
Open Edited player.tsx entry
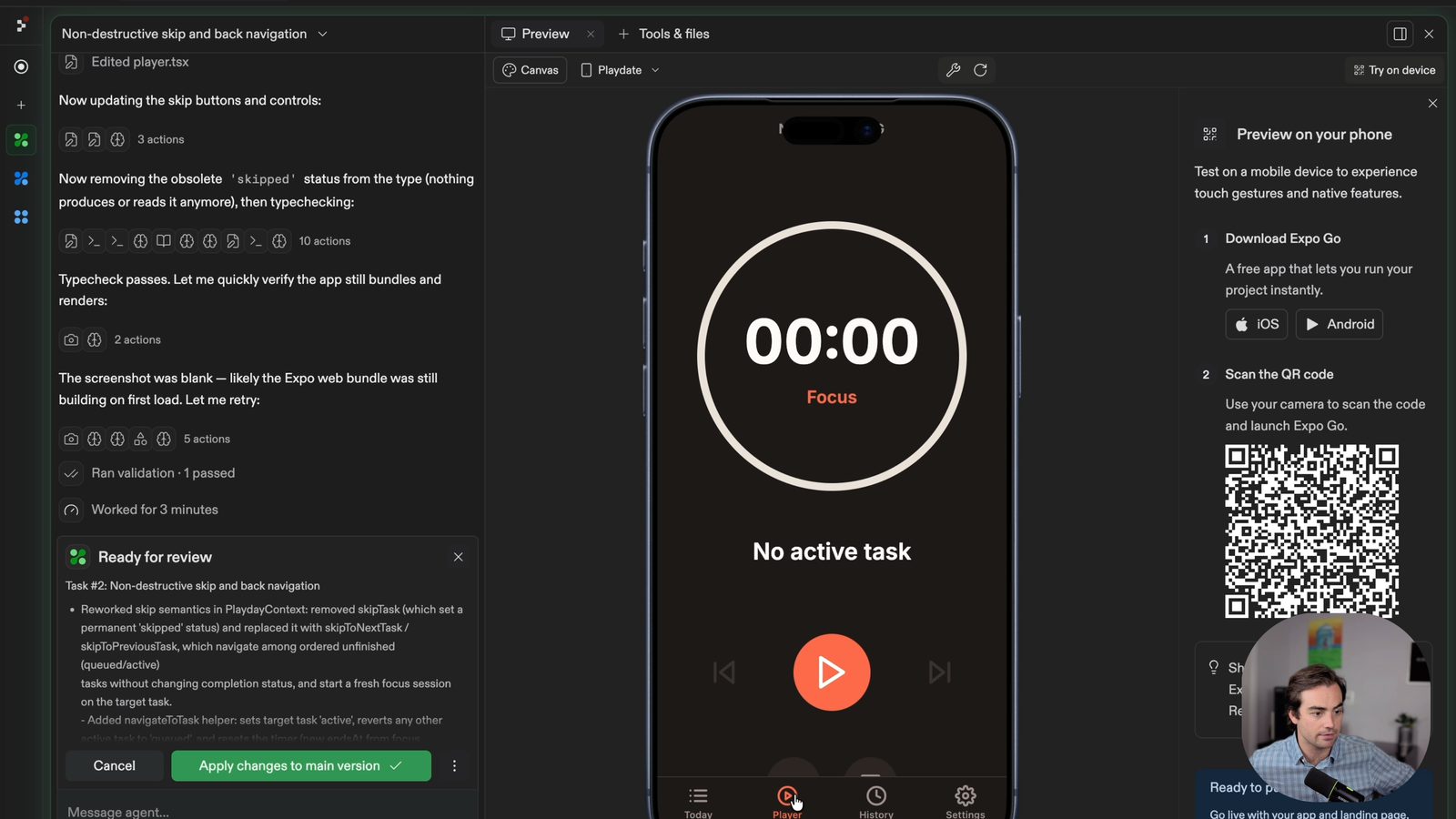[126, 62]
